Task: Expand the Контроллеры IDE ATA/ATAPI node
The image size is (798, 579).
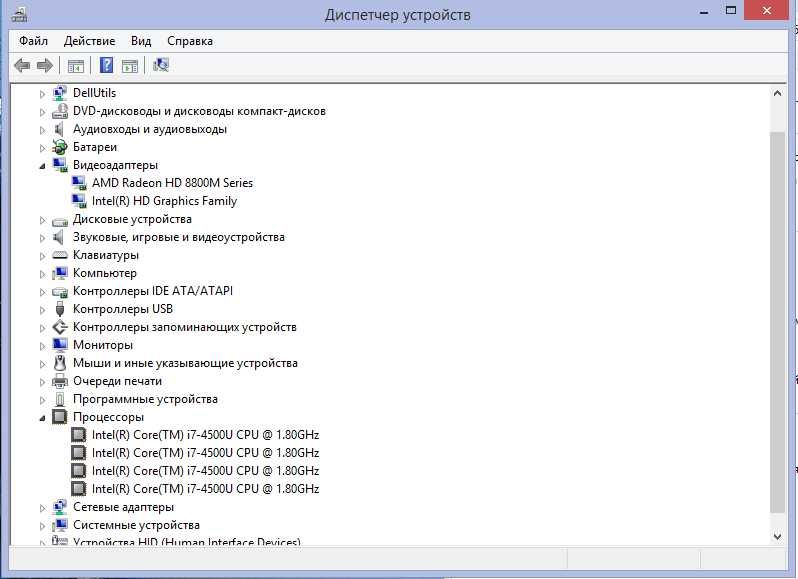Action: [x=42, y=292]
